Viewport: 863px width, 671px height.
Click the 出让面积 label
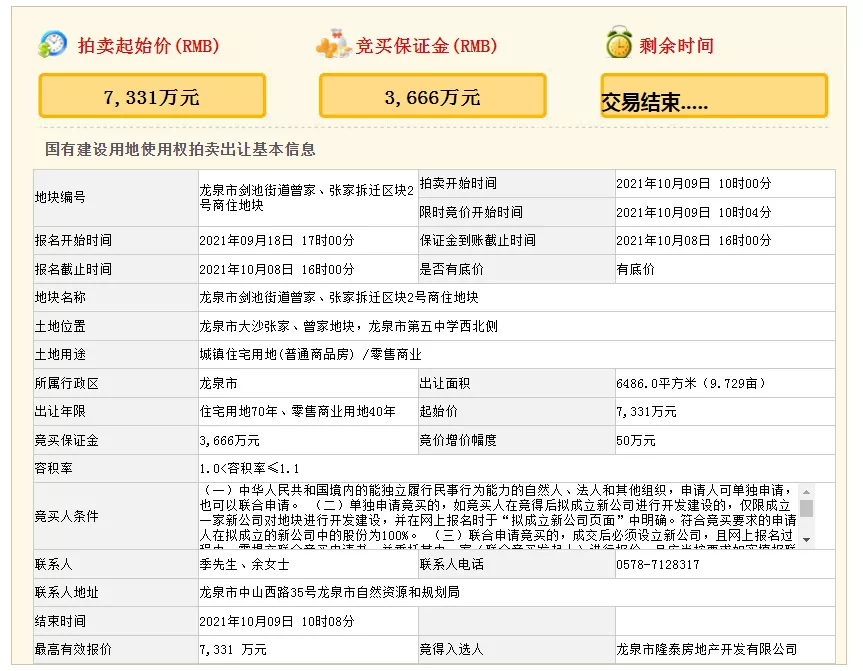click(445, 383)
